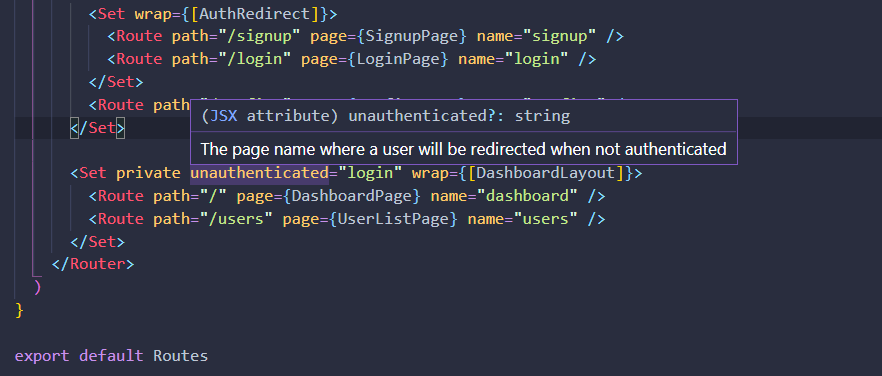Click the closing Set tag above the Router closing tag
The width and height of the screenshot is (882, 376).
(97, 241)
